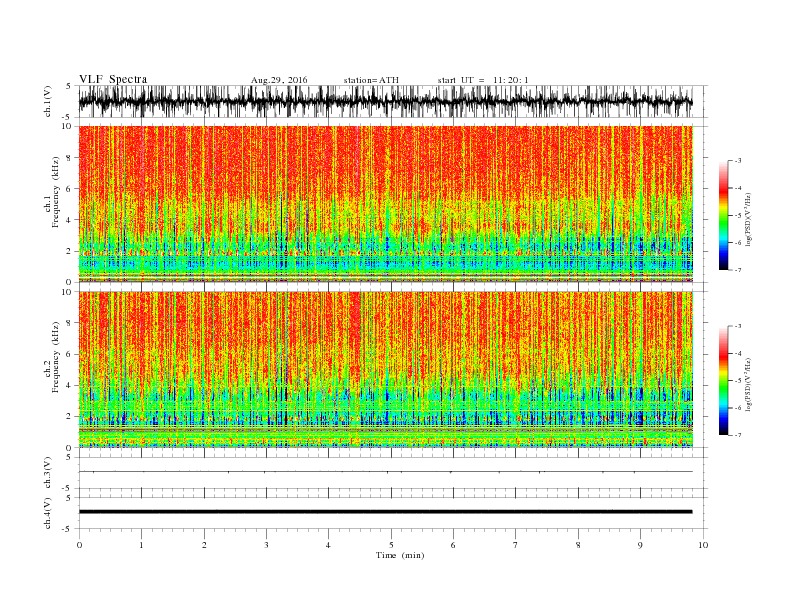Viewport: 792px width, 612px height.
Task: Click the date 'Aug.29, 2016' label
Action: (279, 80)
